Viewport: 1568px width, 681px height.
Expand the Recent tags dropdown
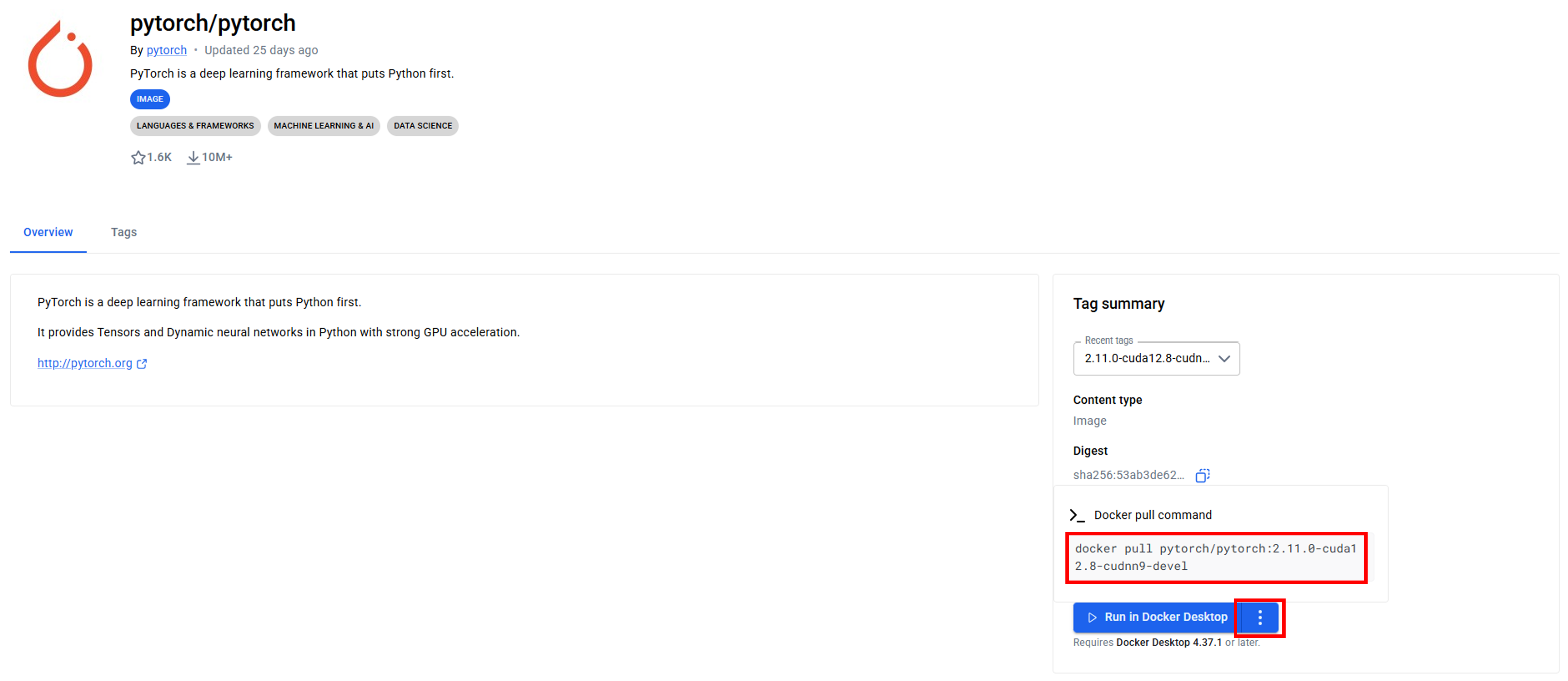(x=1156, y=358)
